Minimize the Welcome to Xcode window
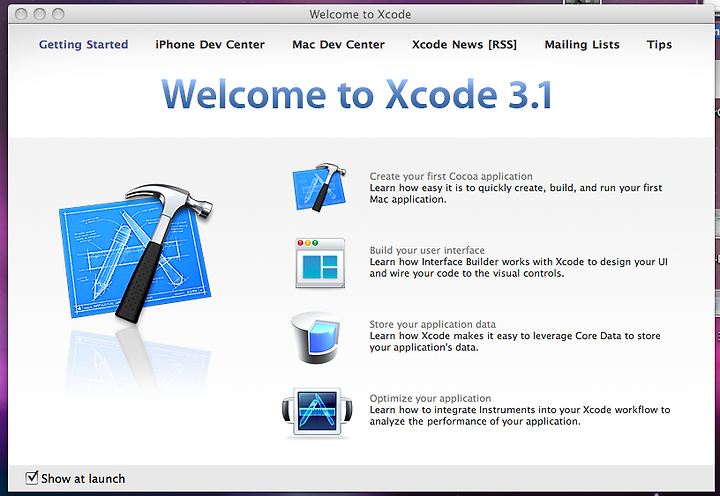Screen dimensions: 720x496 (39, 14)
